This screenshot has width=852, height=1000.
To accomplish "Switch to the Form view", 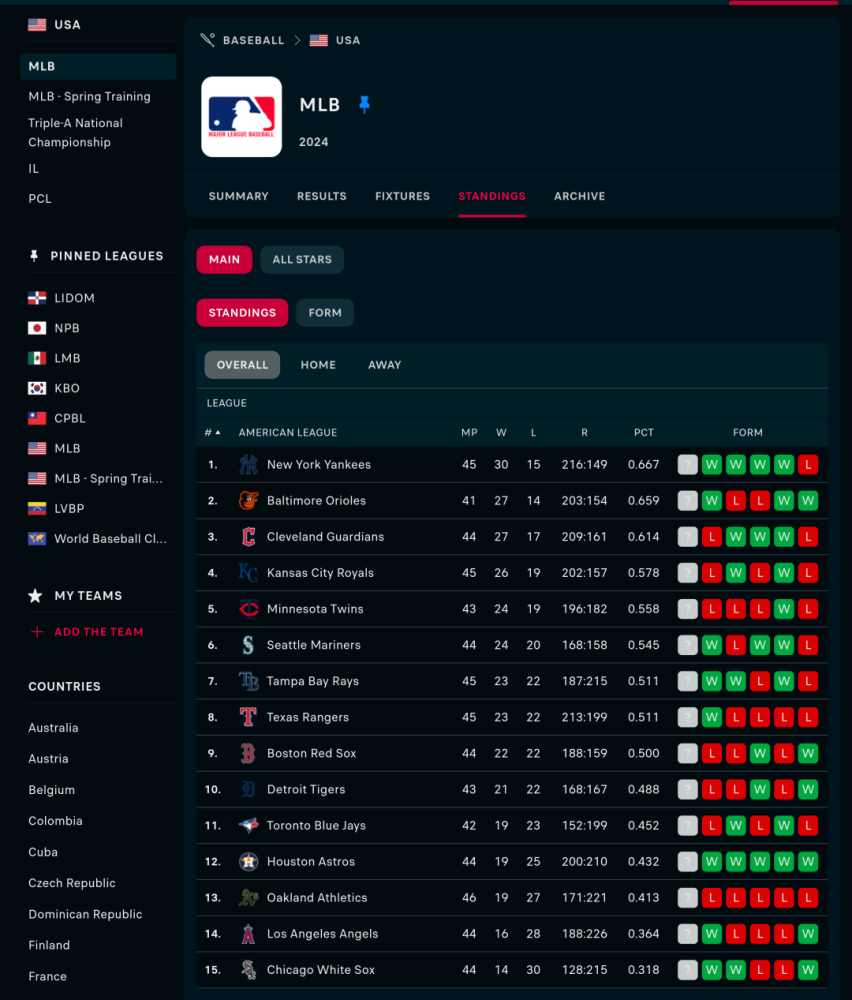I will [325, 312].
